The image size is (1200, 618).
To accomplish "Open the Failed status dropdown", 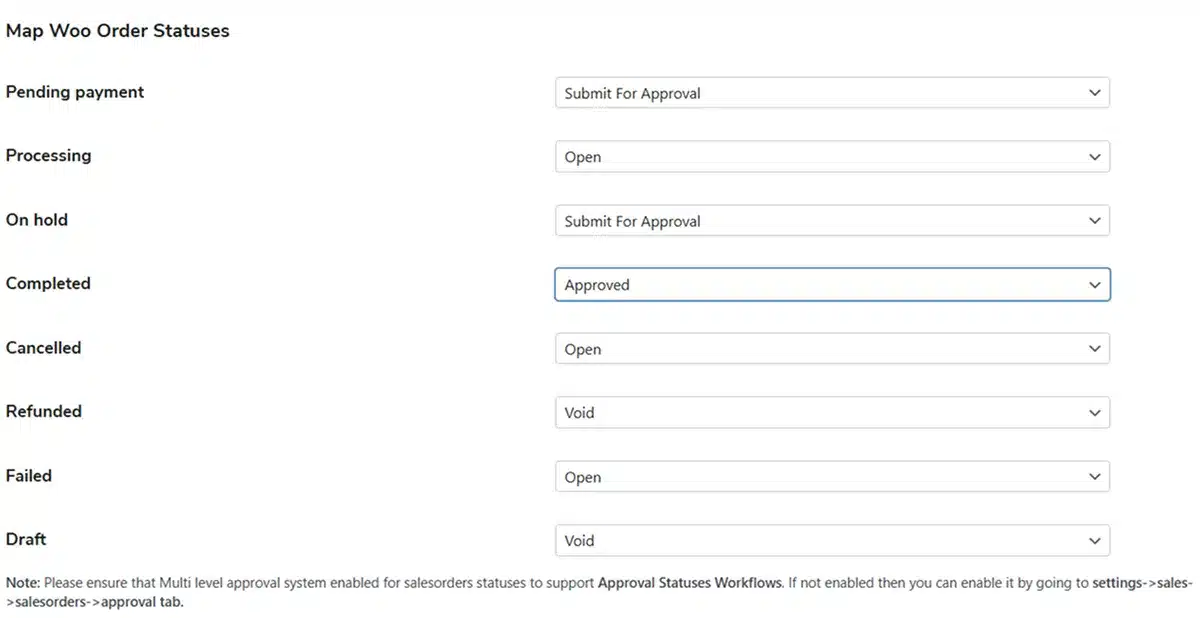I will coord(832,476).
